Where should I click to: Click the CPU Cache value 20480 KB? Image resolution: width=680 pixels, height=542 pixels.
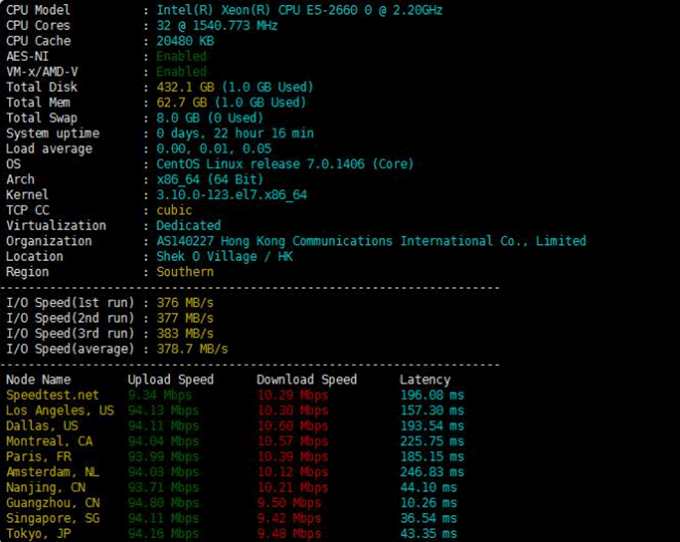pos(185,41)
